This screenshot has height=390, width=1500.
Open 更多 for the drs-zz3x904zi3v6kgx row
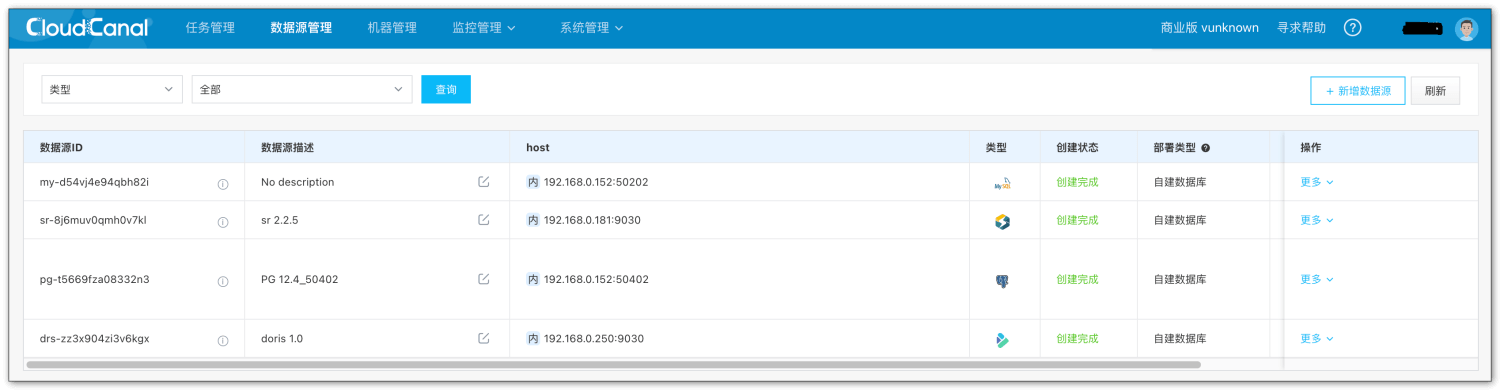1317,339
